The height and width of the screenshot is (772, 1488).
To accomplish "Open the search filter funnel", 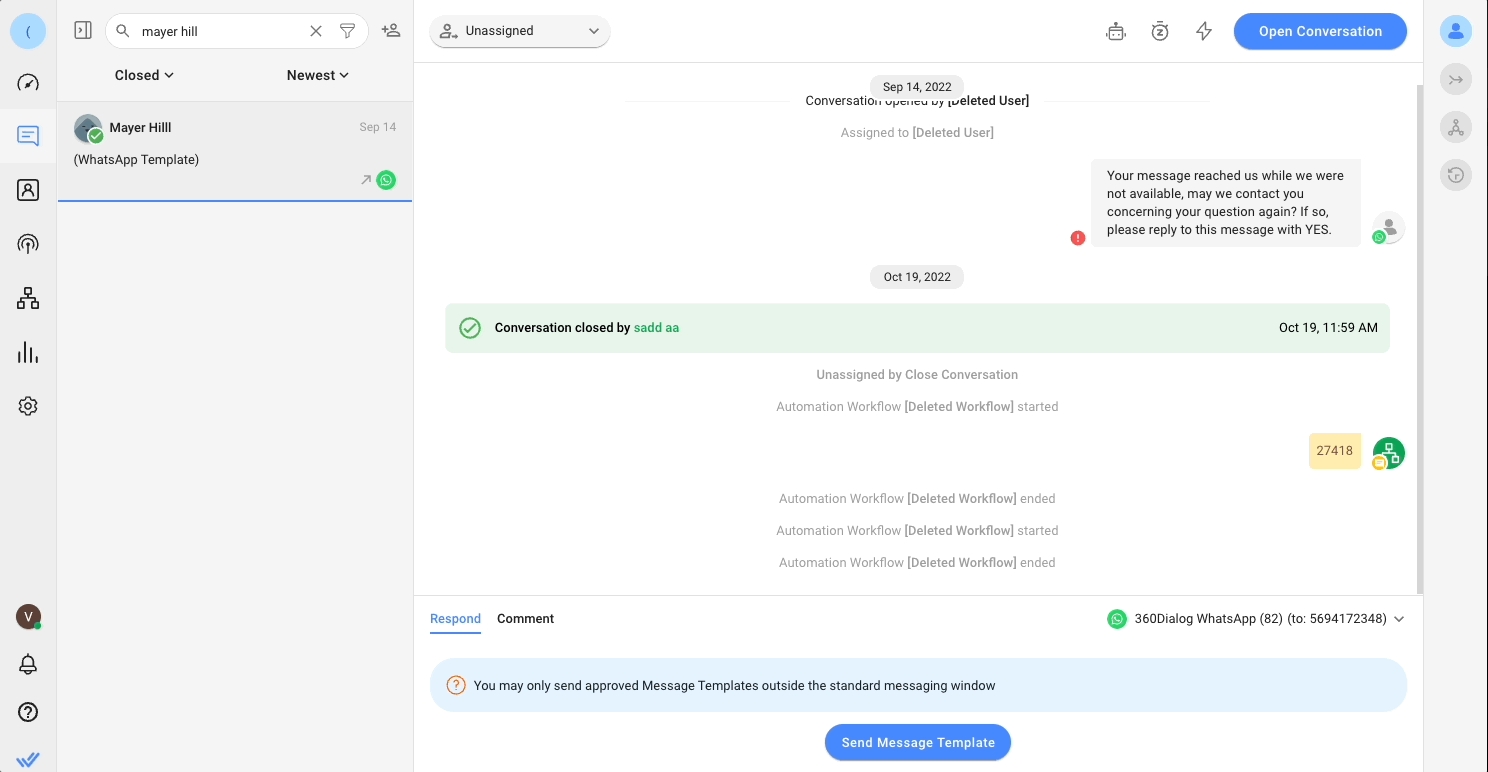I will coord(347,31).
